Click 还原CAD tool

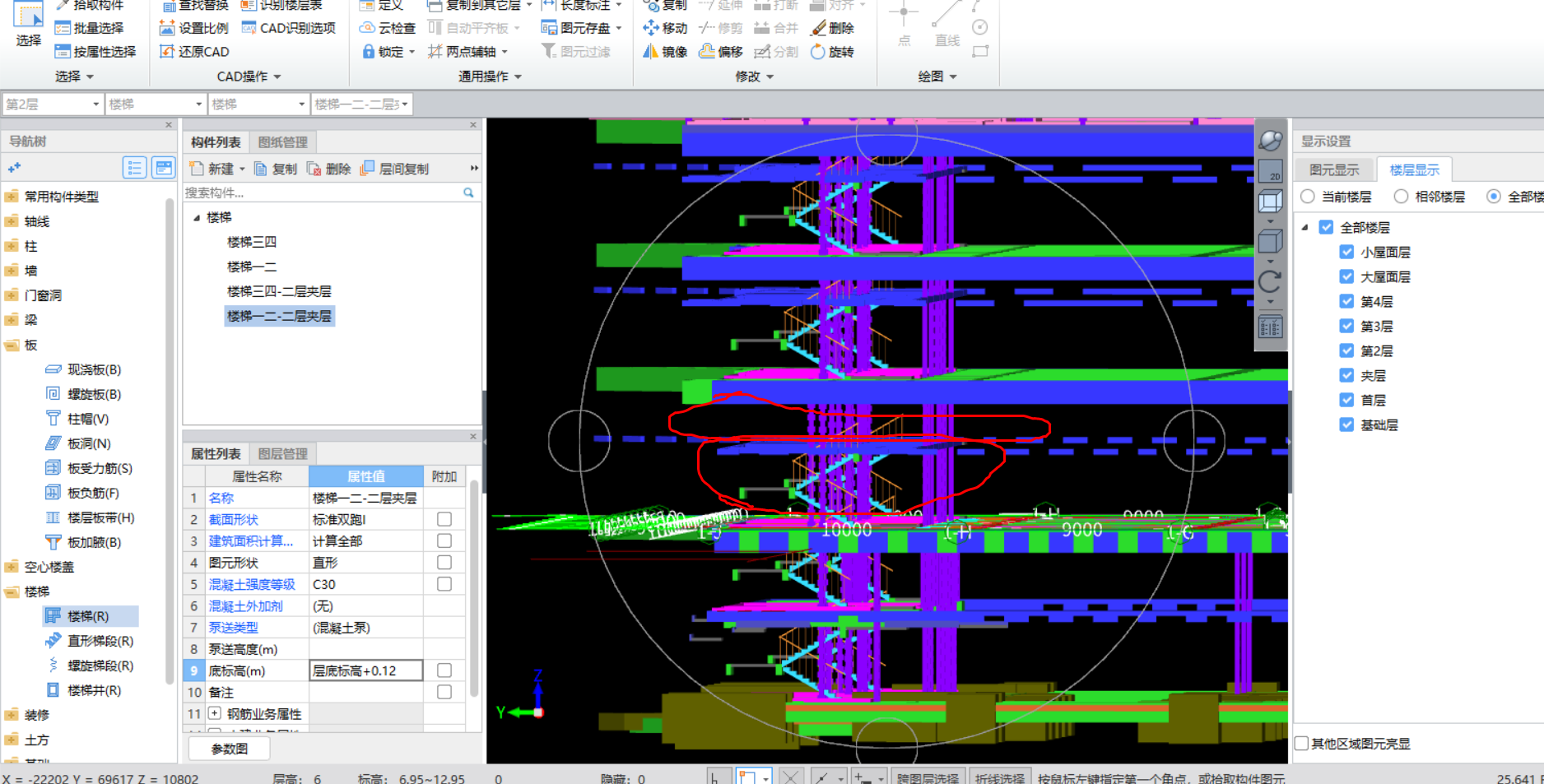point(194,52)
